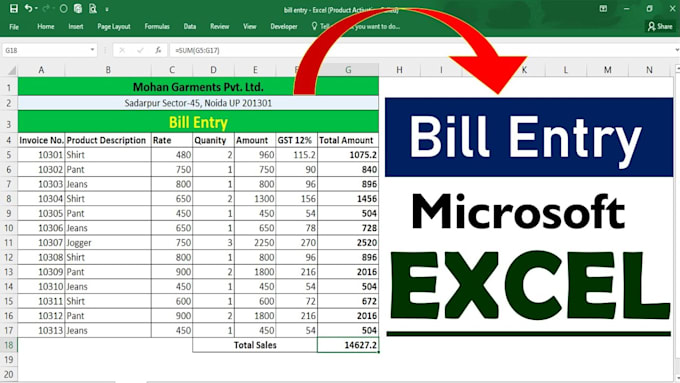Click the circle icon in Quick Access Toolbar

click(63, 8)
